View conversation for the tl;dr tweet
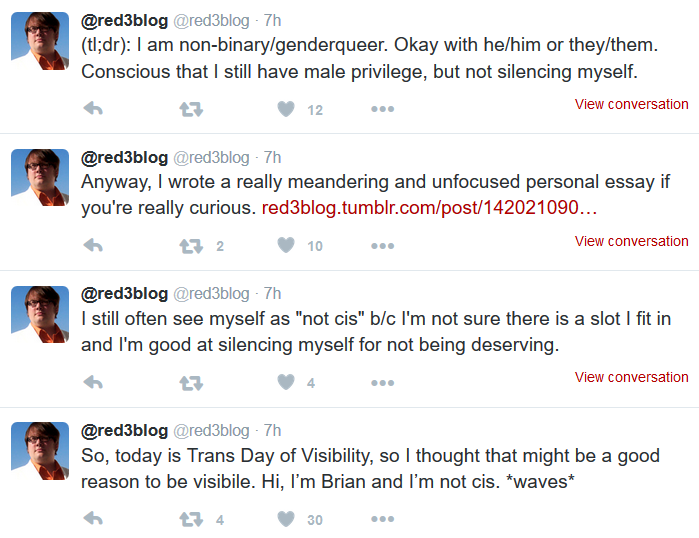The width and height of the screenshot is (699, 538). [631, 104]
